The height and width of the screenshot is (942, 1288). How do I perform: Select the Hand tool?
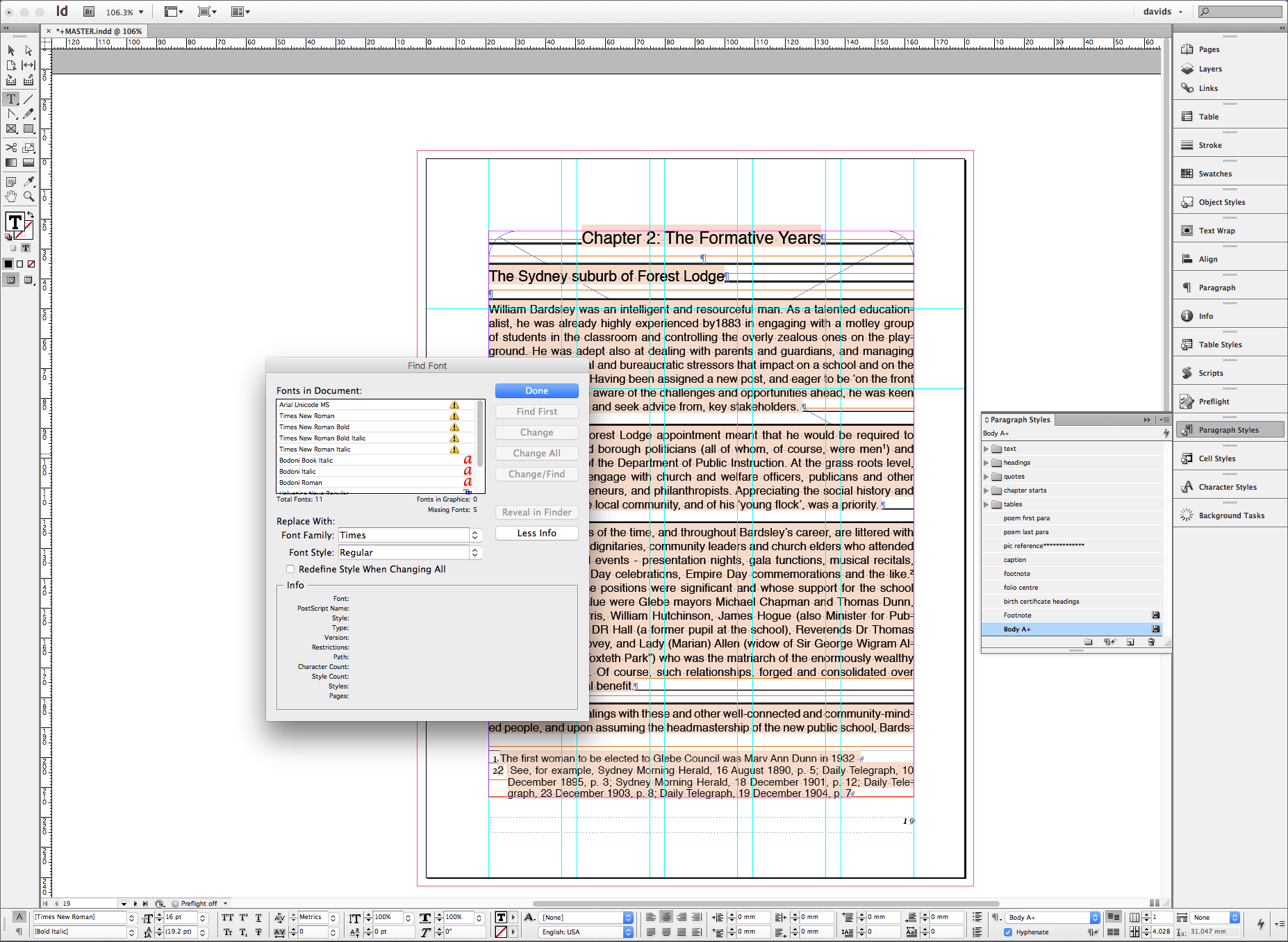tap(11, 197)
